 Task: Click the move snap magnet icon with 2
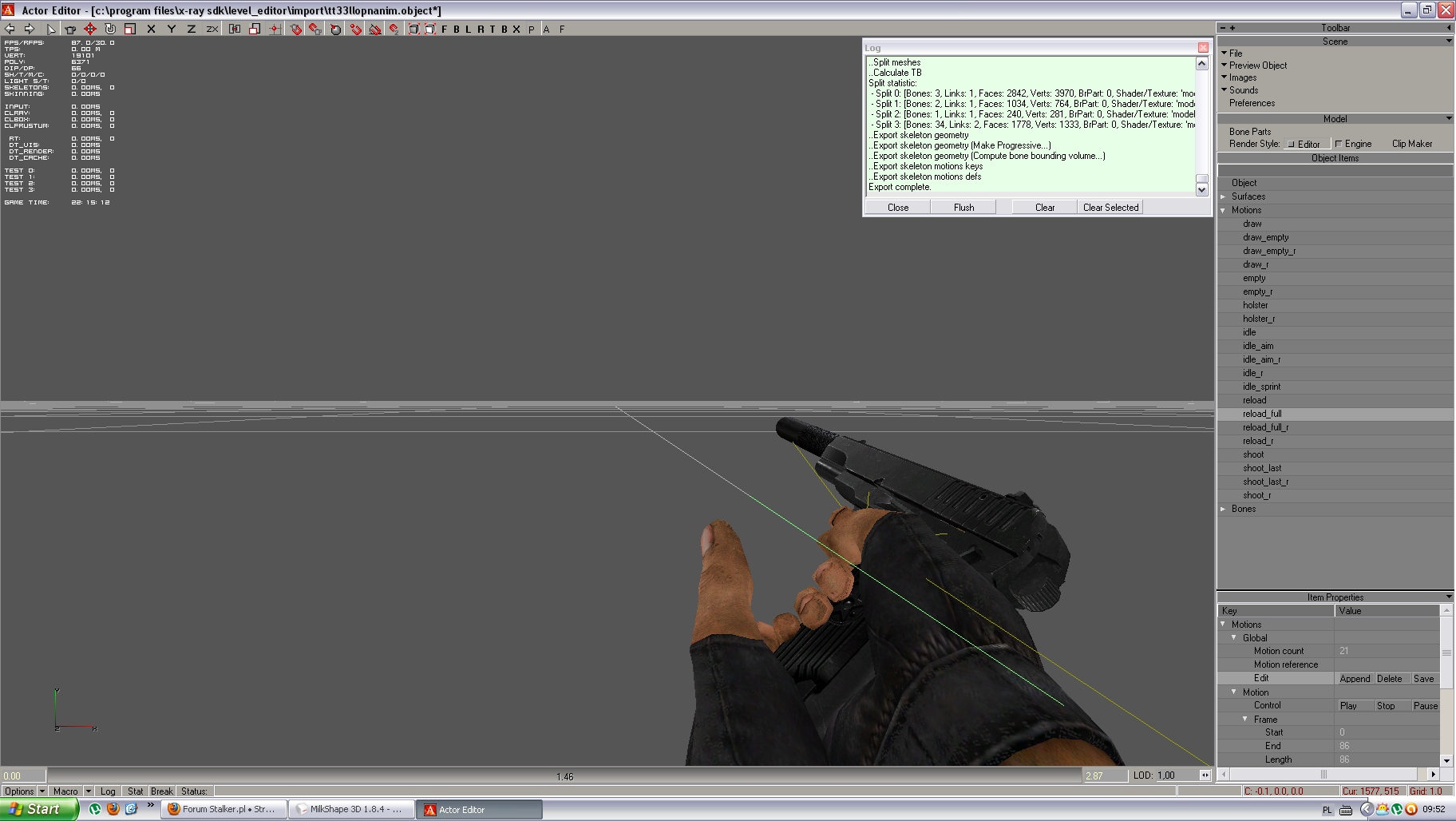click(394, 29)
